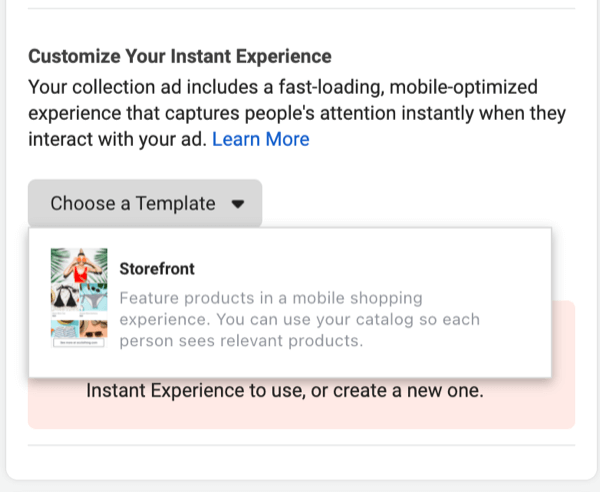Click the See more button inside thumbnail

pos(79,343)
